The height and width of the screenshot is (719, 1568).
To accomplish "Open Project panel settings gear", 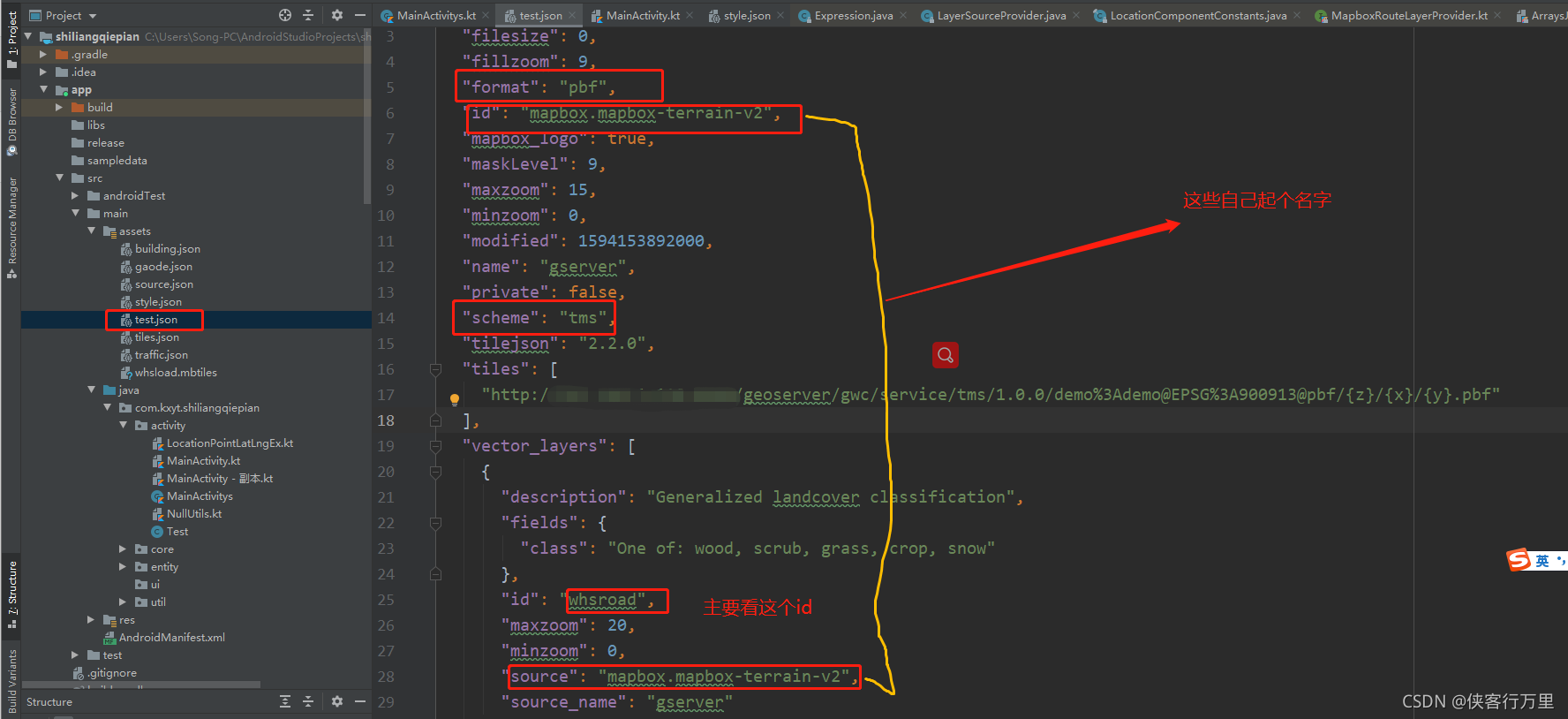I will tap(337, 15).
